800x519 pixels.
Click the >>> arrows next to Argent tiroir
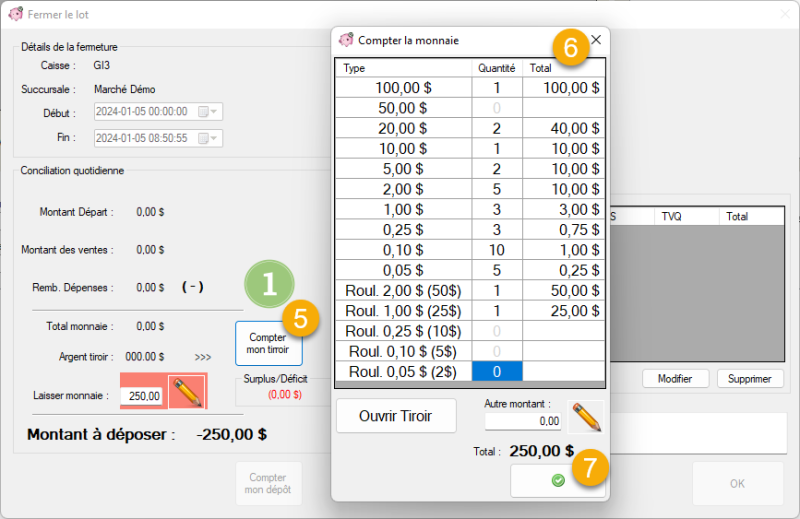[x=203, y=357]
